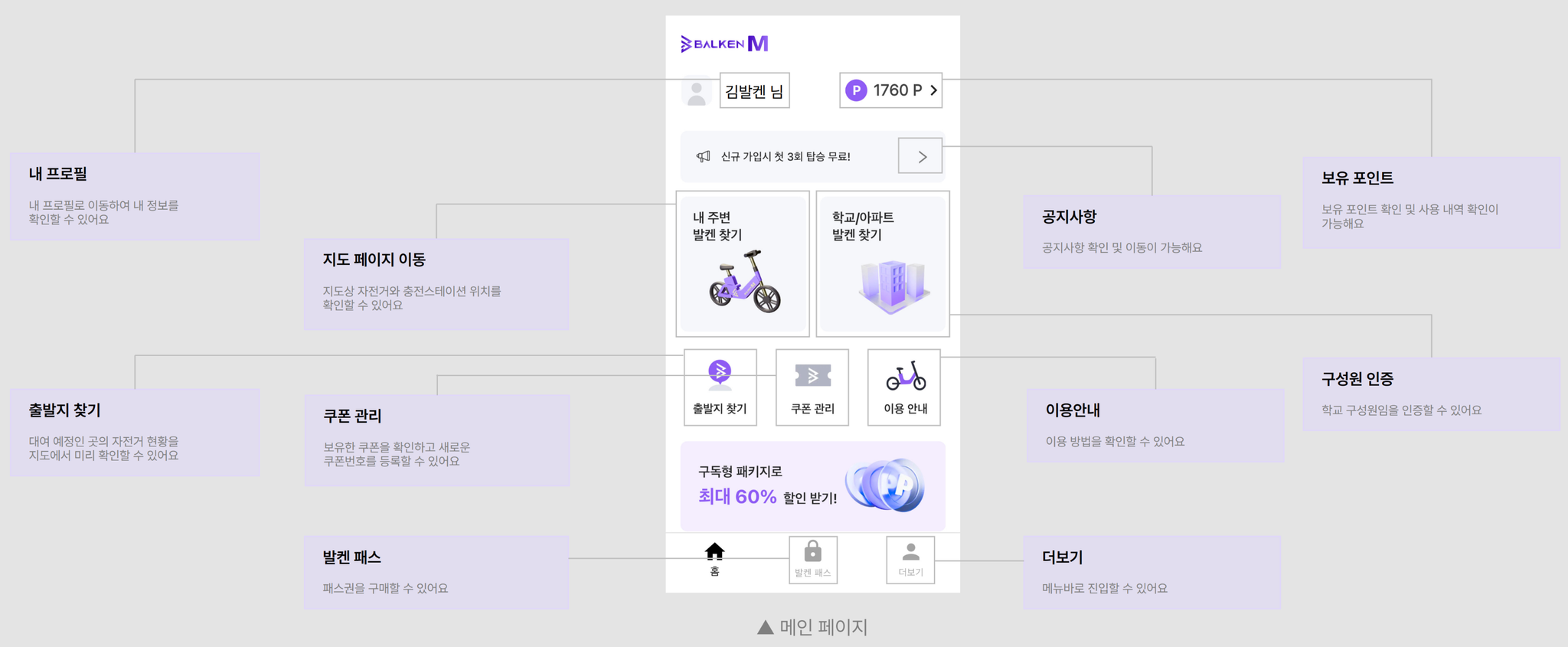
Task: Open the 내 주변 발켄 찾기 card title
Action: coord(717,226)
